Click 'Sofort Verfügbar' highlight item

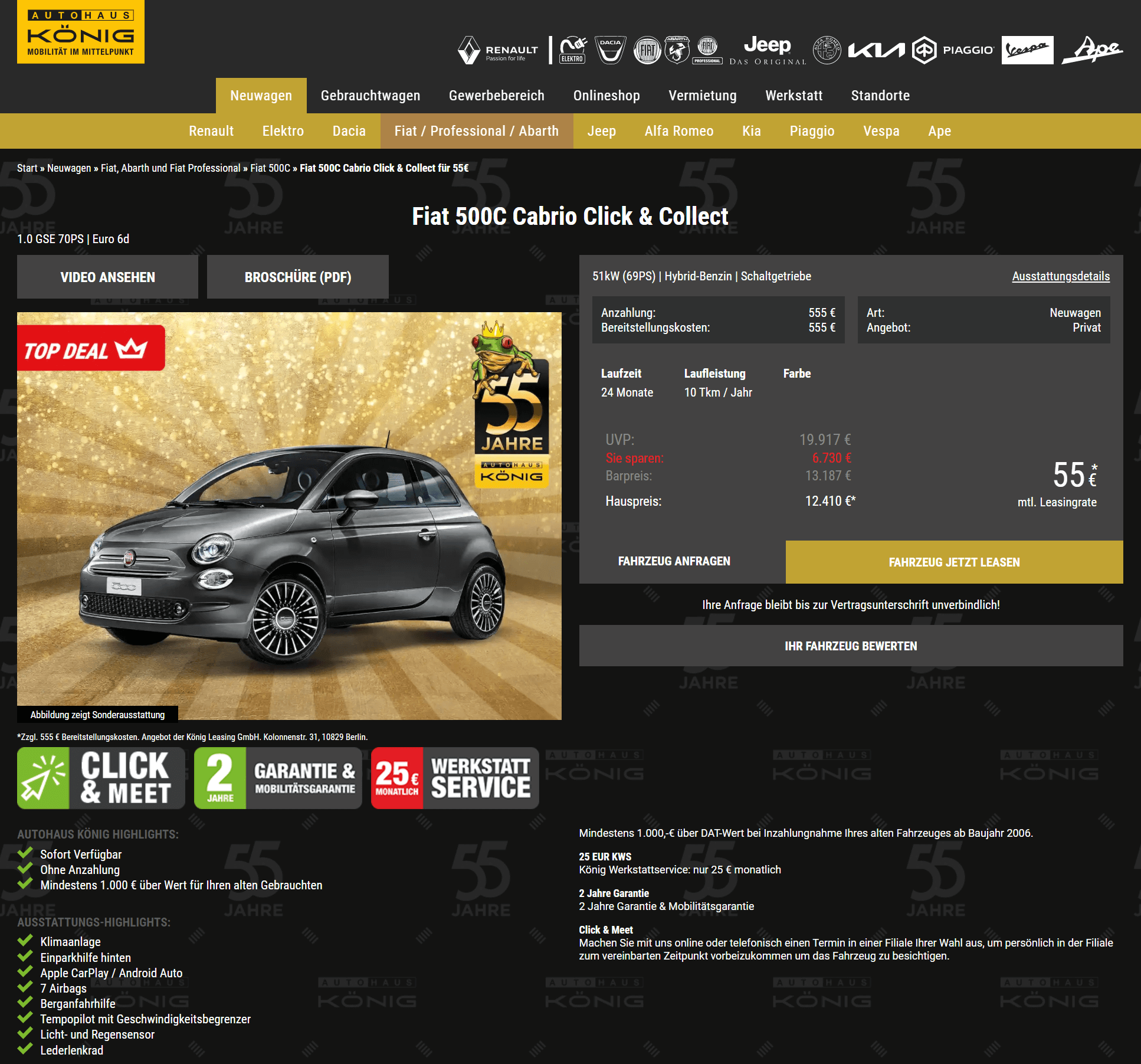81,855
